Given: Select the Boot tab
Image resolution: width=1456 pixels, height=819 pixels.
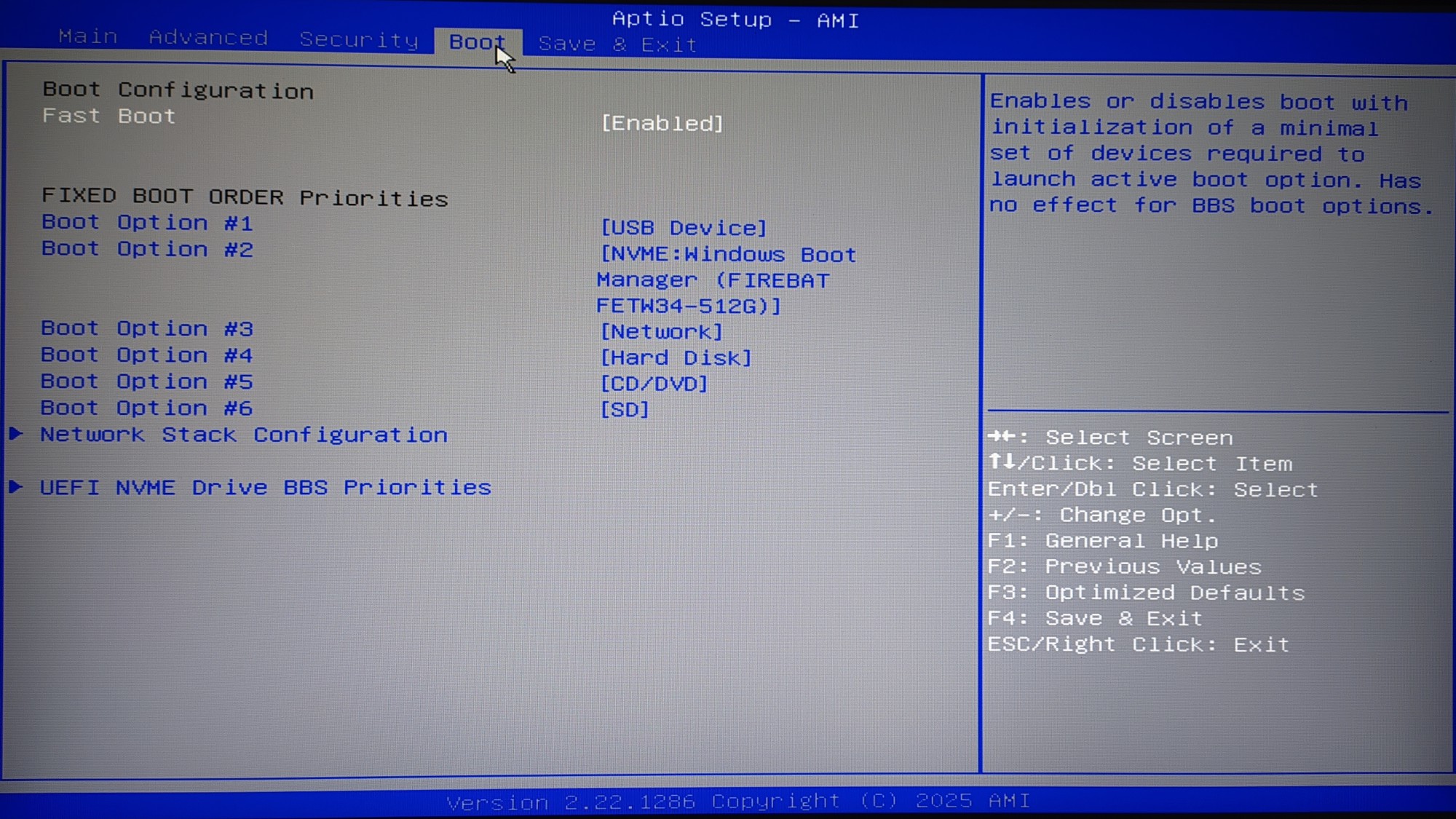Looking at the screenshot, I should pyautogui.click(x=477, y=42).
